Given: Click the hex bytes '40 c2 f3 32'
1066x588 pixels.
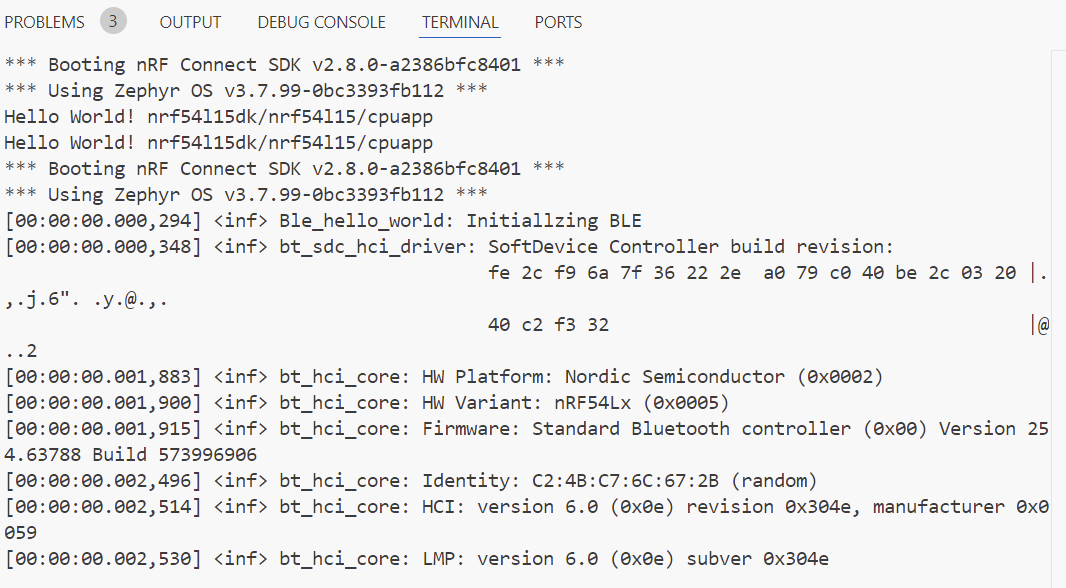Looking at the screenshot, I should pyautogui.click(x=548, y=325).
